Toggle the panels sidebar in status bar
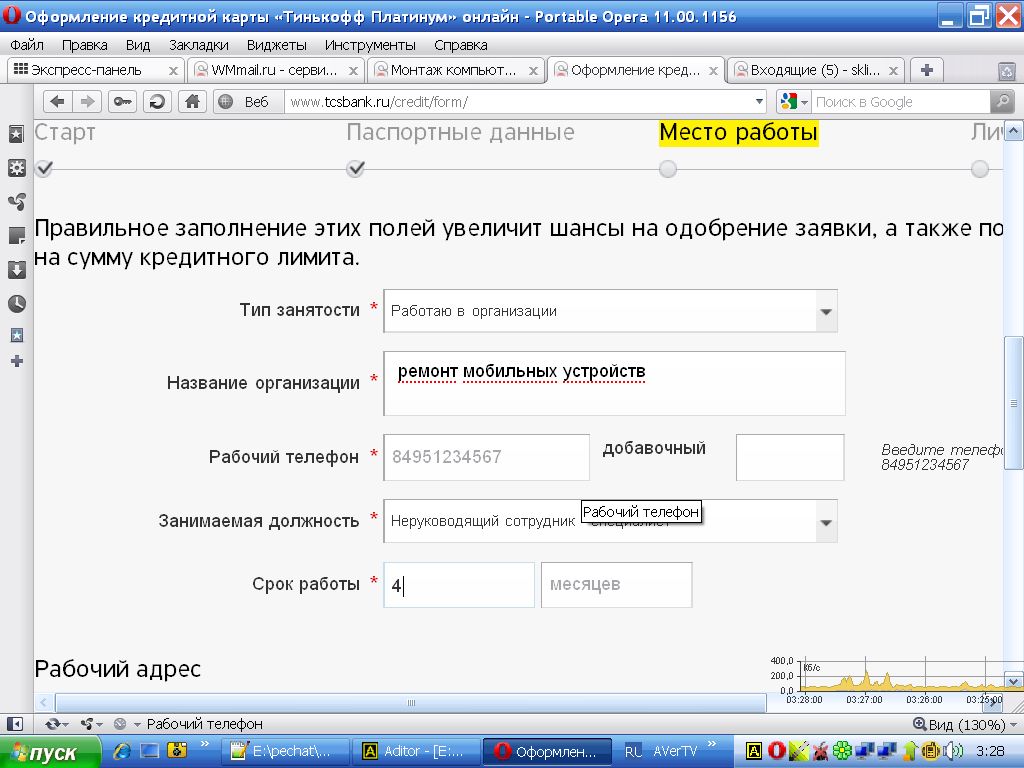The height and width of the screenshot is (768, 1024). click(14, 724)
